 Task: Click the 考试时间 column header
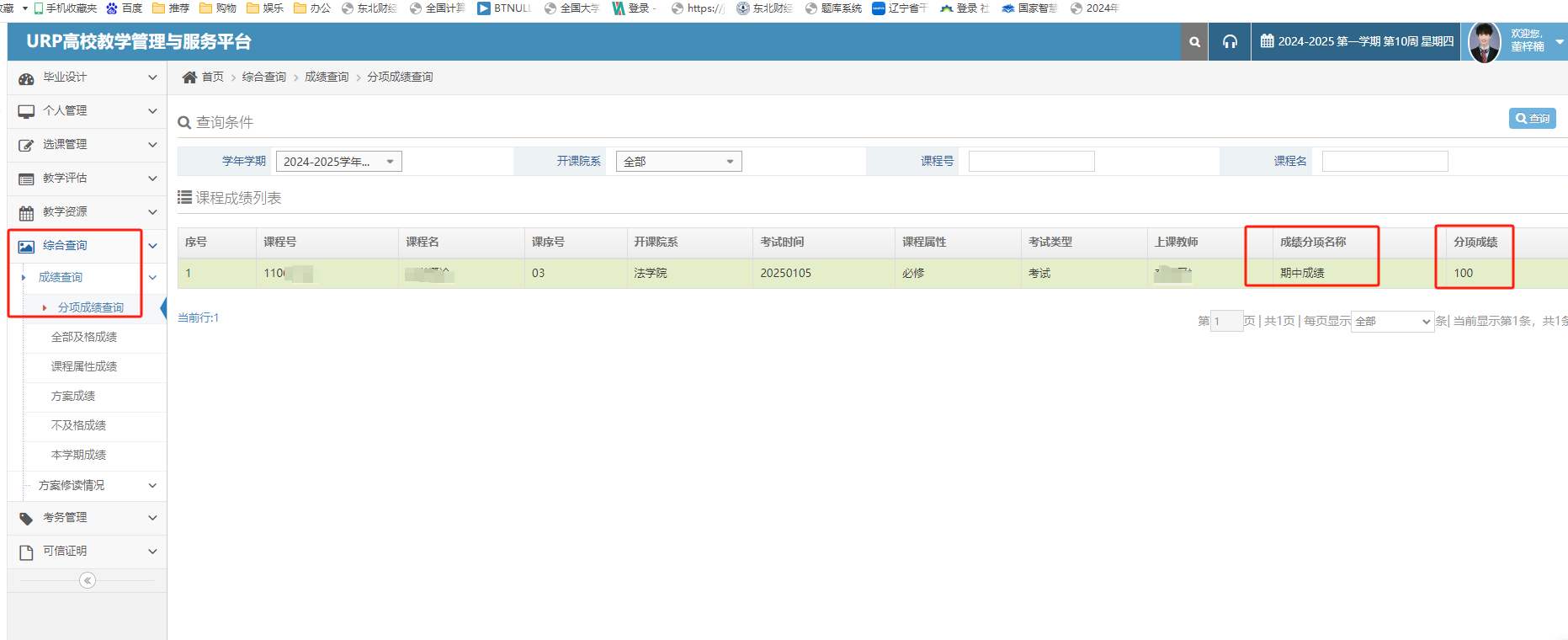823,243
